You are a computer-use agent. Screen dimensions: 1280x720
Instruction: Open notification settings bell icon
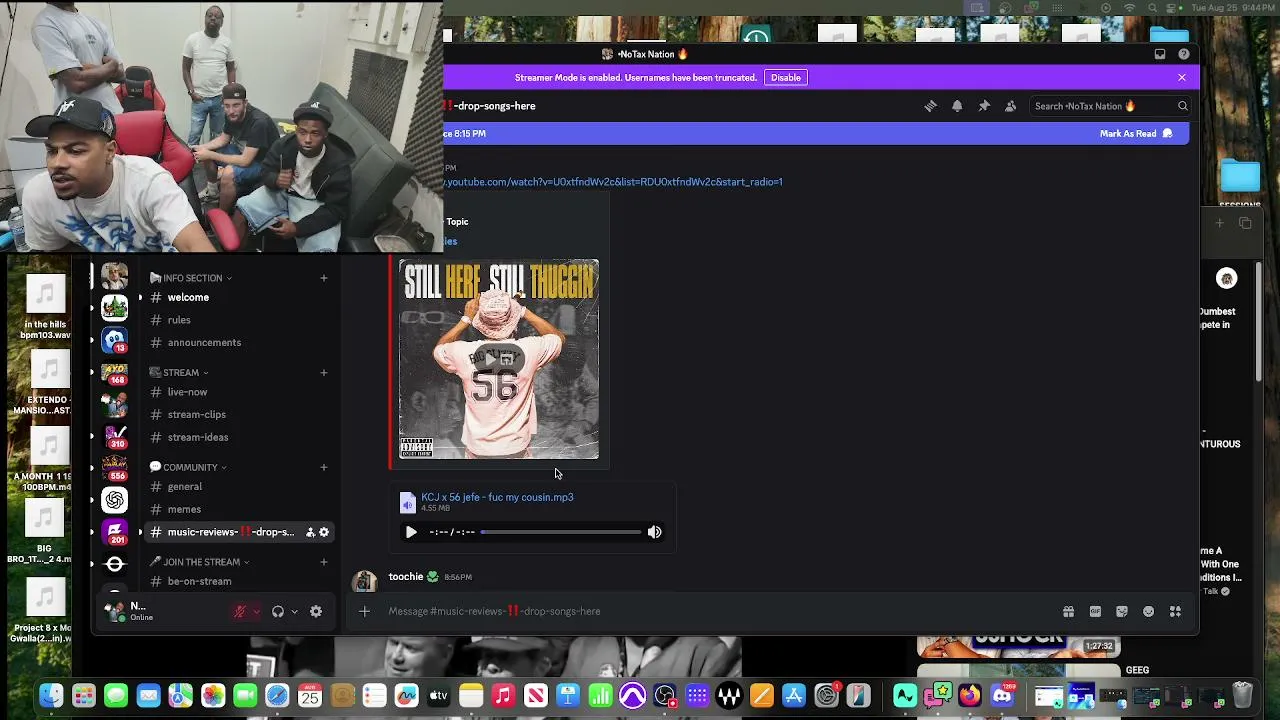coord(957,106)
